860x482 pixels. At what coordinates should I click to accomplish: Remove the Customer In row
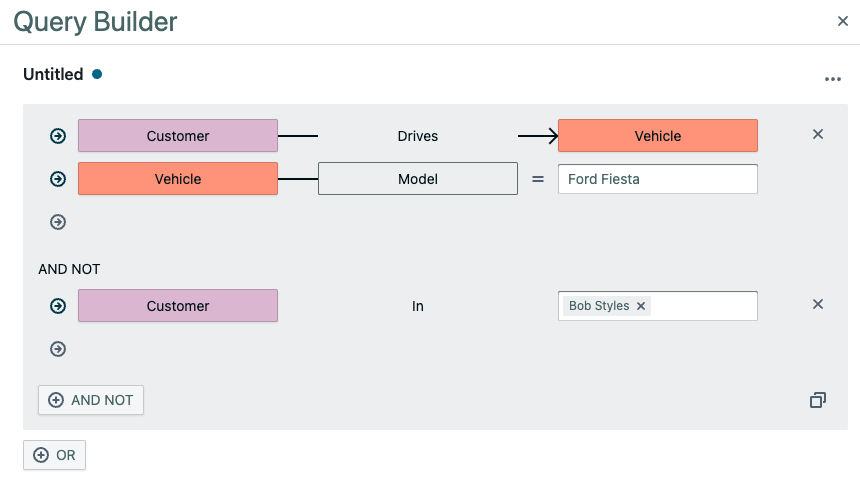coord(818,305)
